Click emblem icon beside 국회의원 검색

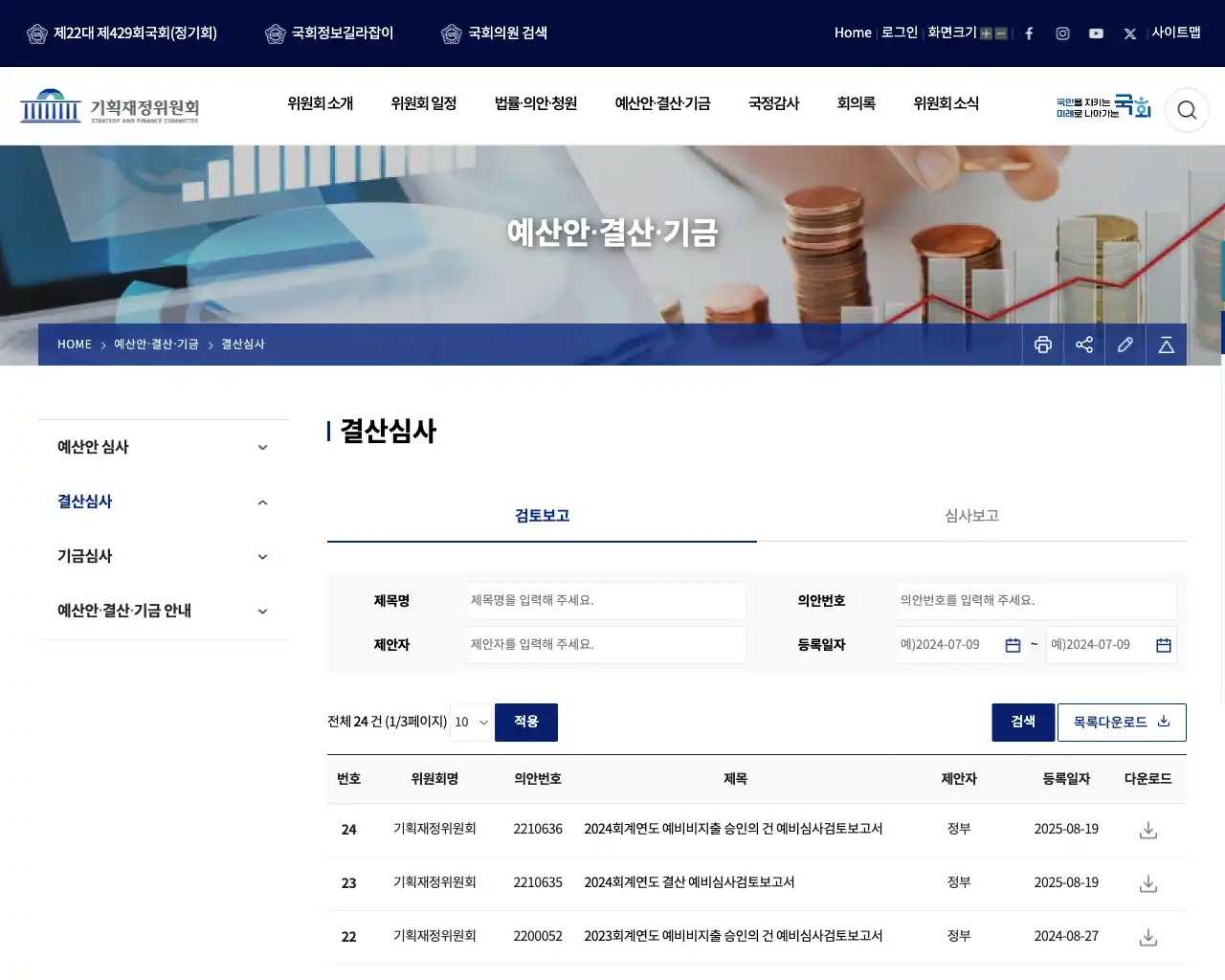point(452,34)
